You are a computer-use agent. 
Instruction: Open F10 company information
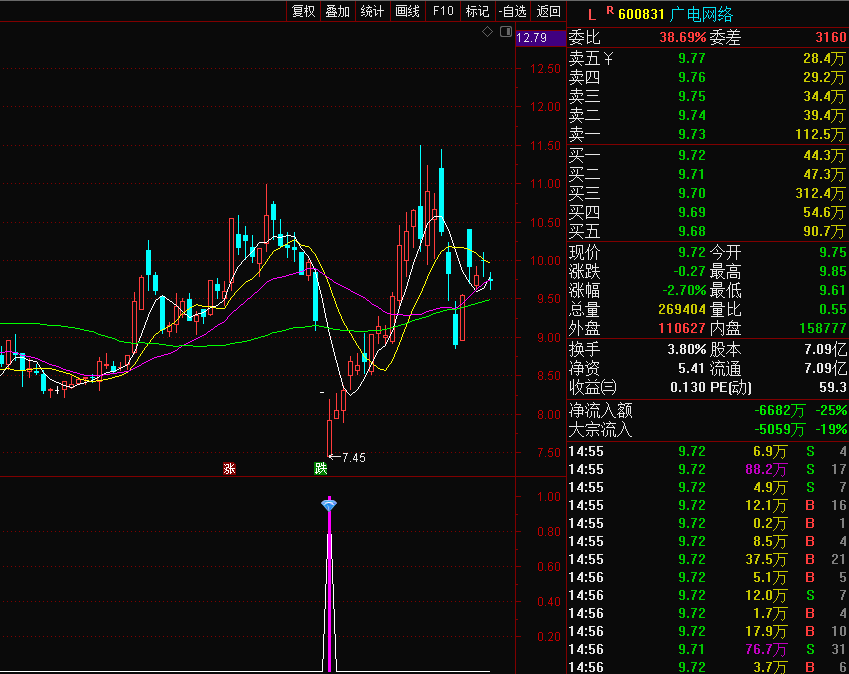pyautogui.click(x=443, y=11)
